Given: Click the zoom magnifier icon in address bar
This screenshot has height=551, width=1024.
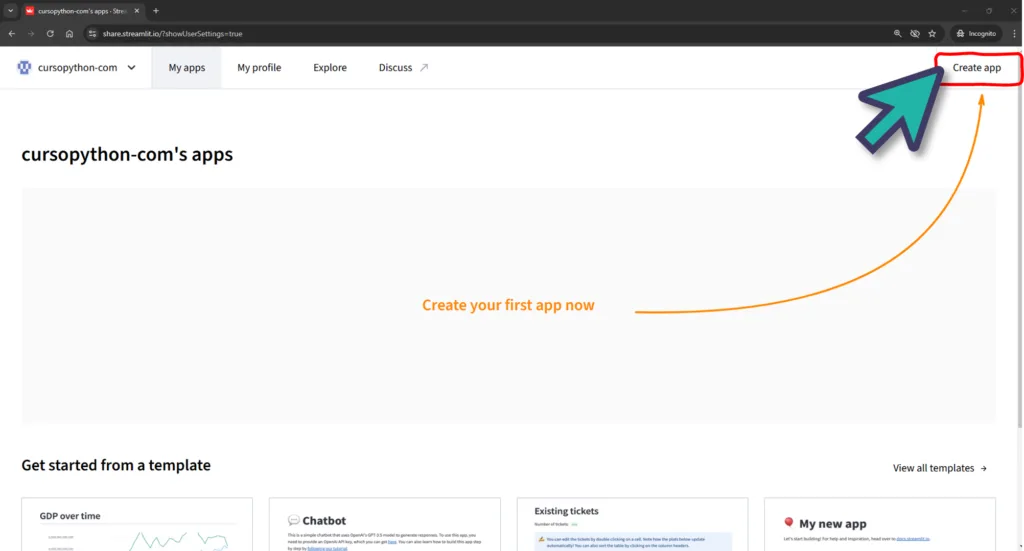Looking at the screenshot, I should click(897, 33).
